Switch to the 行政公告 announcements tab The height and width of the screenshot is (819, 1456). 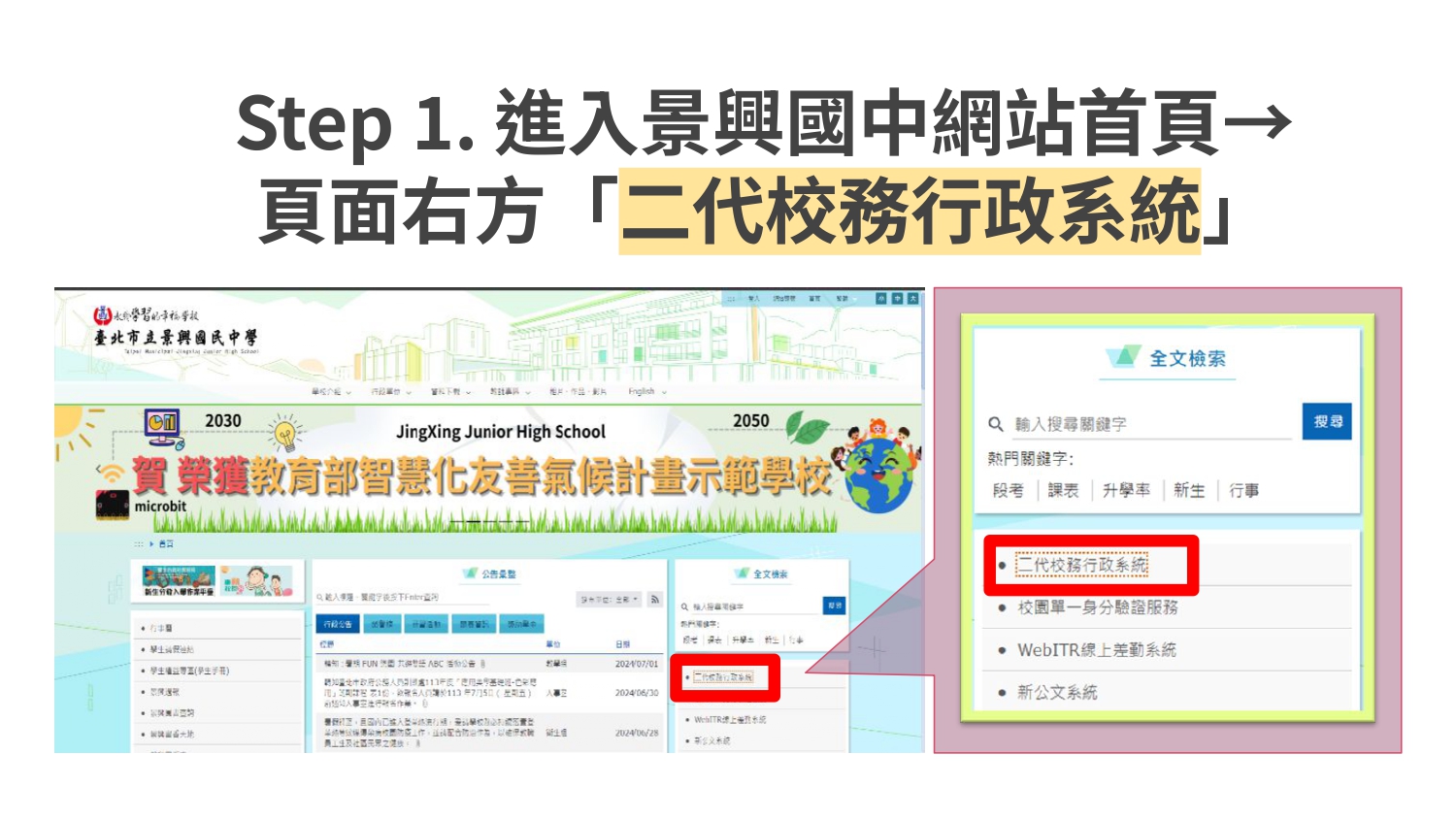click(x=338, y=624)
